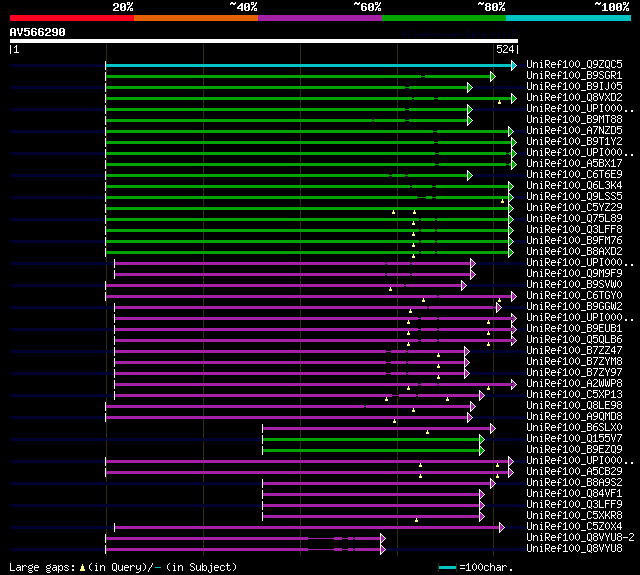Click the UniRef100_Q5QLB6 entry

point(574,340)
